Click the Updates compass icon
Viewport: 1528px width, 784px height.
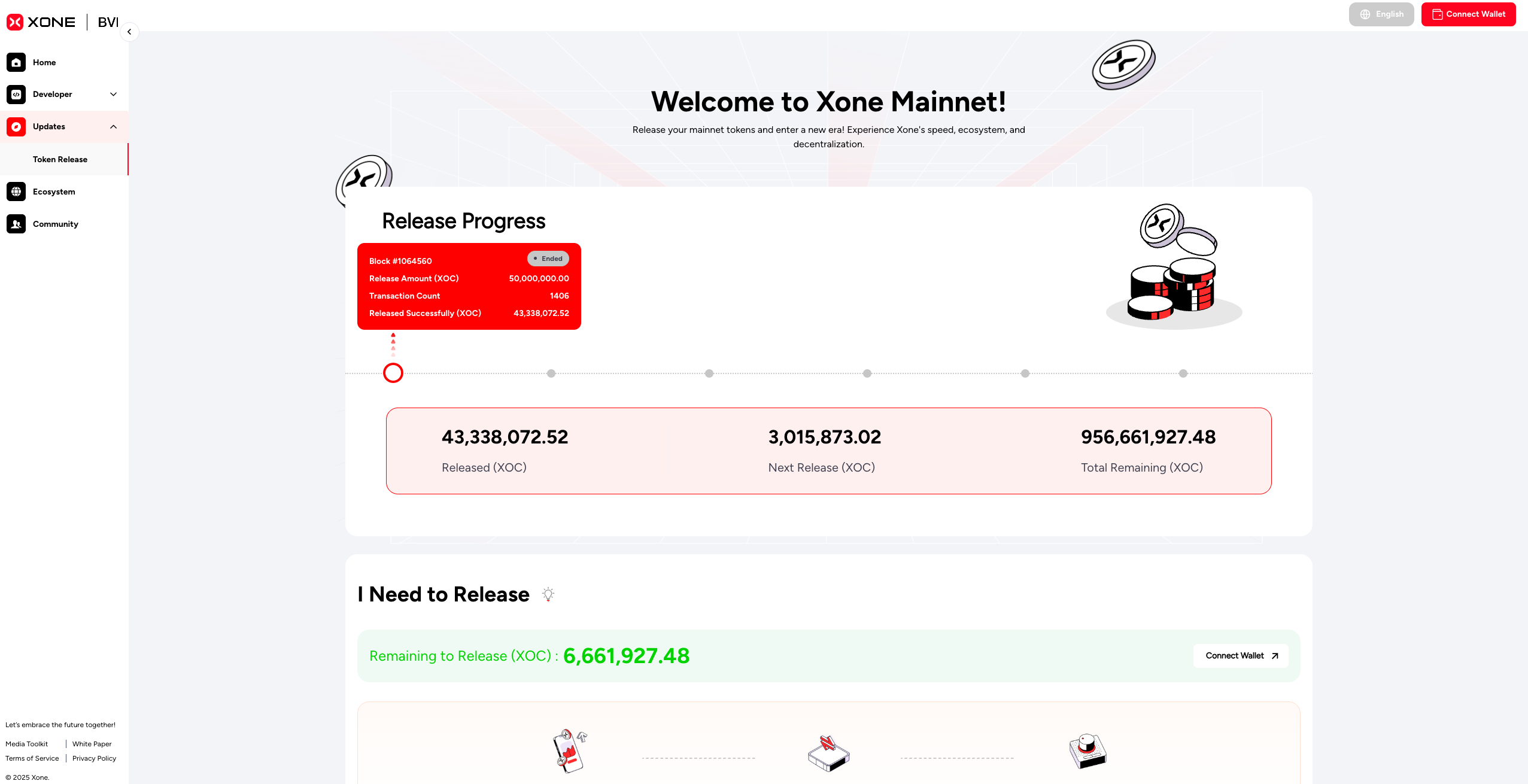point(16,127)
